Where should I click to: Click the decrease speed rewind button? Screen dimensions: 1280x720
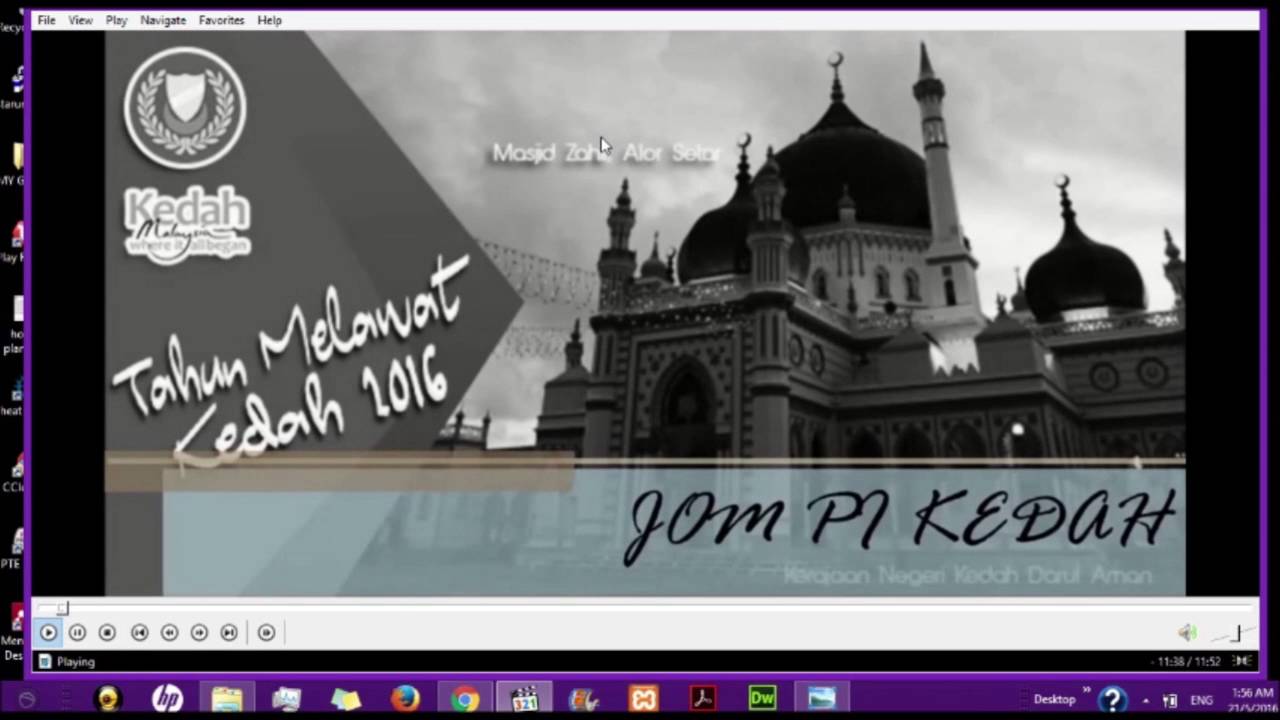pyautogui.click(x=169, y=632)
